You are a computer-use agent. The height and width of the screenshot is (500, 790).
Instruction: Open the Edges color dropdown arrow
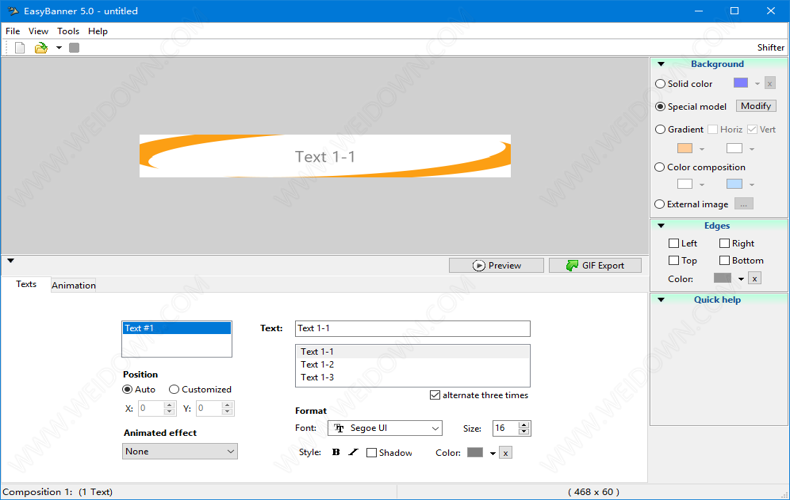pos(741,279)
